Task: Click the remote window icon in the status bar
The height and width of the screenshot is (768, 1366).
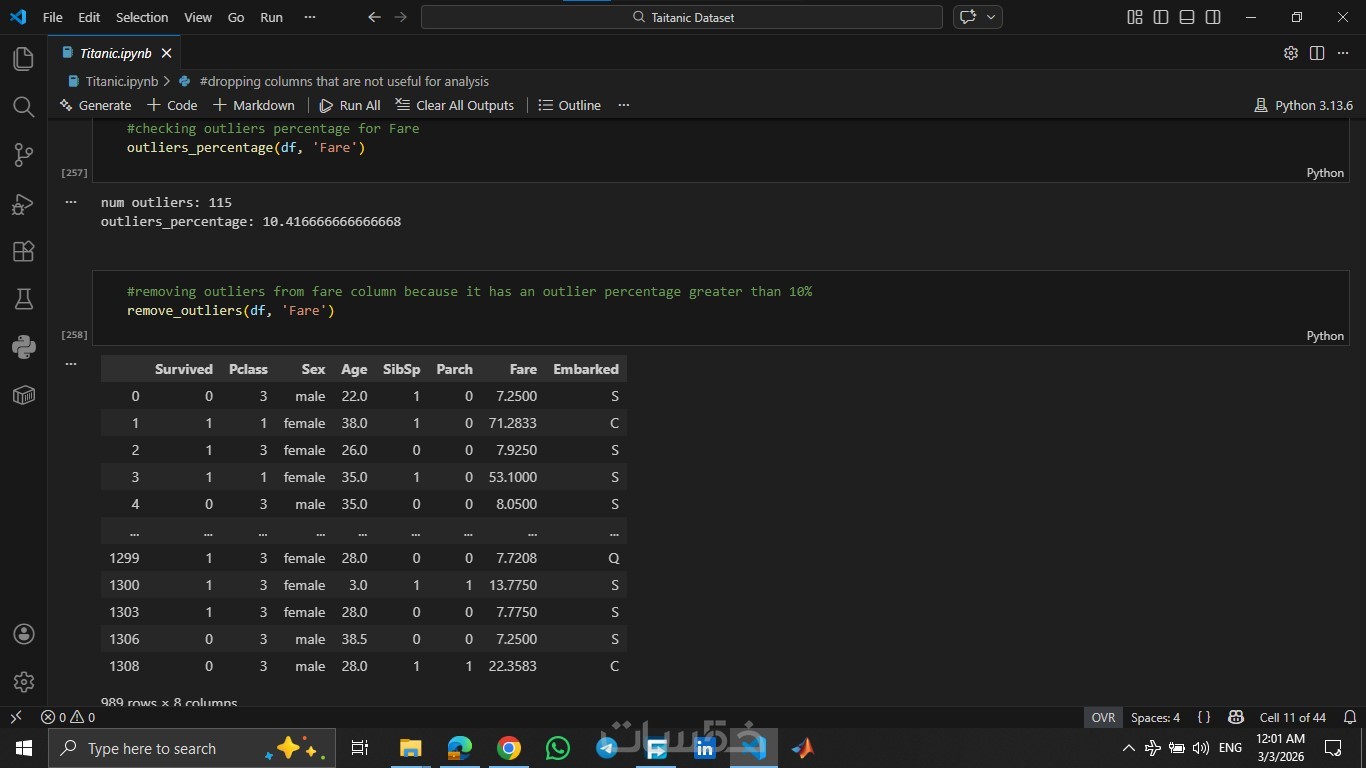Action: tap(15, 717)
